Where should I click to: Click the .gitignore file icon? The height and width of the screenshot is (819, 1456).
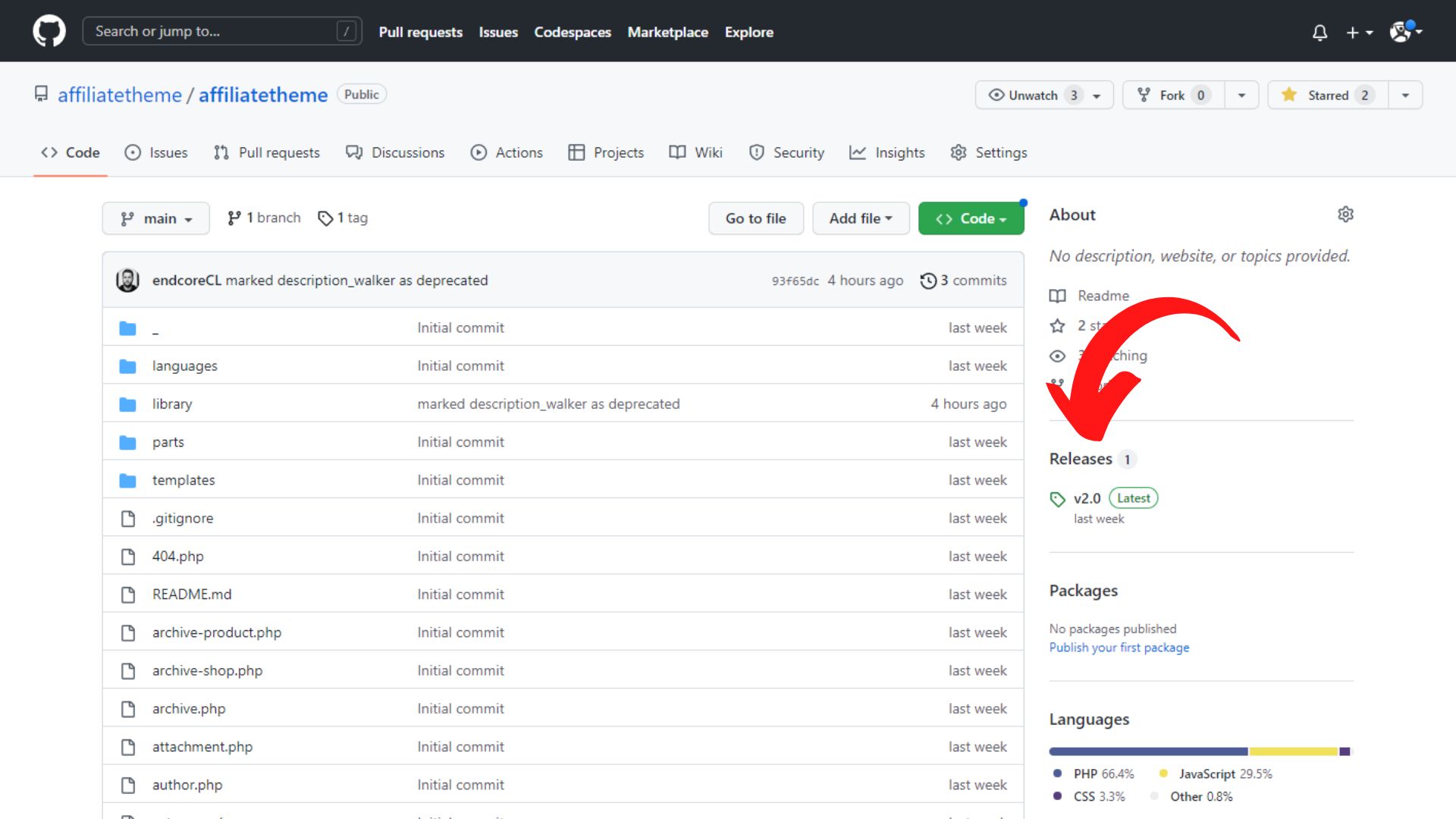click(128, 518)
